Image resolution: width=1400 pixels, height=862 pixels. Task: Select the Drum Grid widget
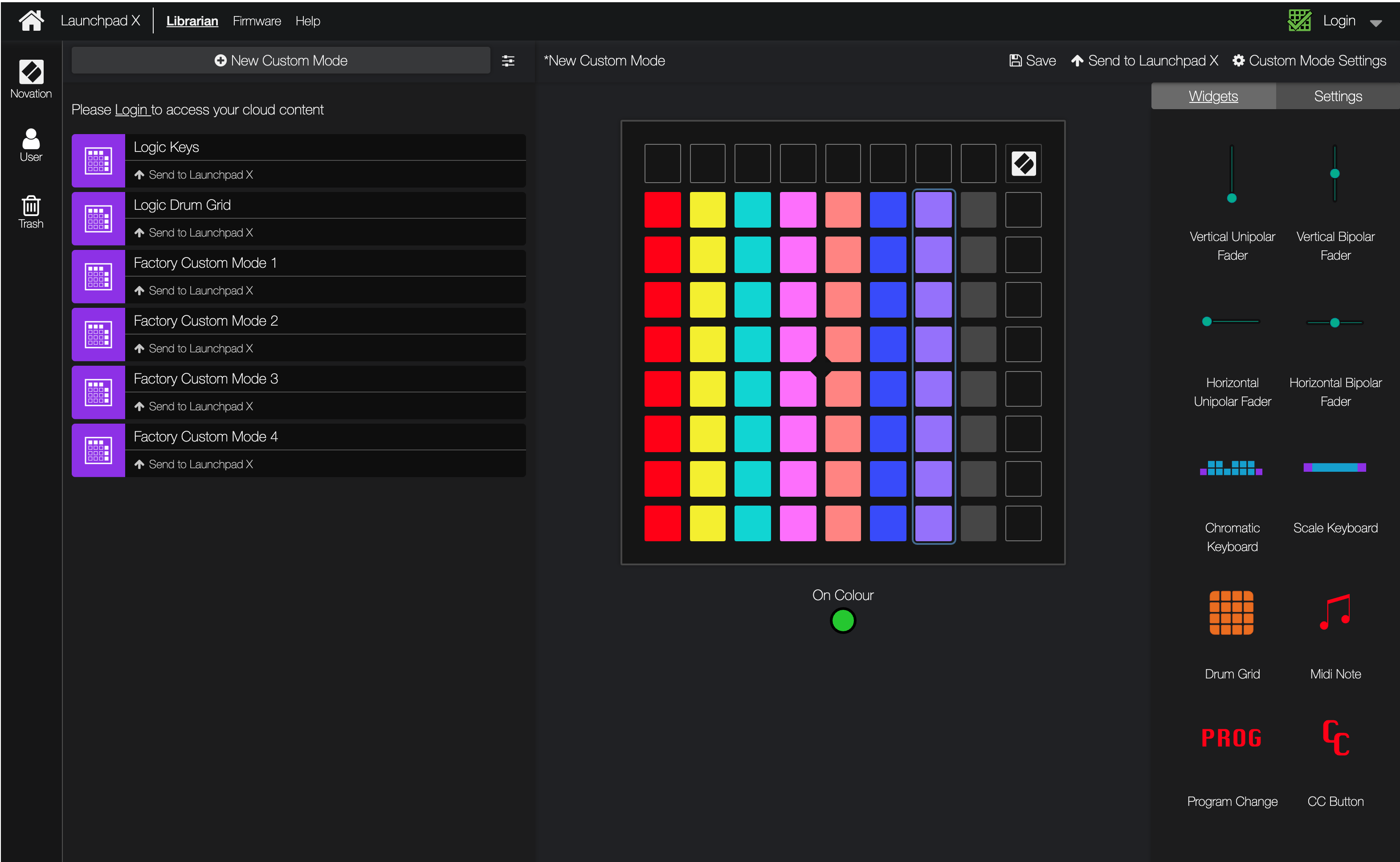pos(1232,636)
